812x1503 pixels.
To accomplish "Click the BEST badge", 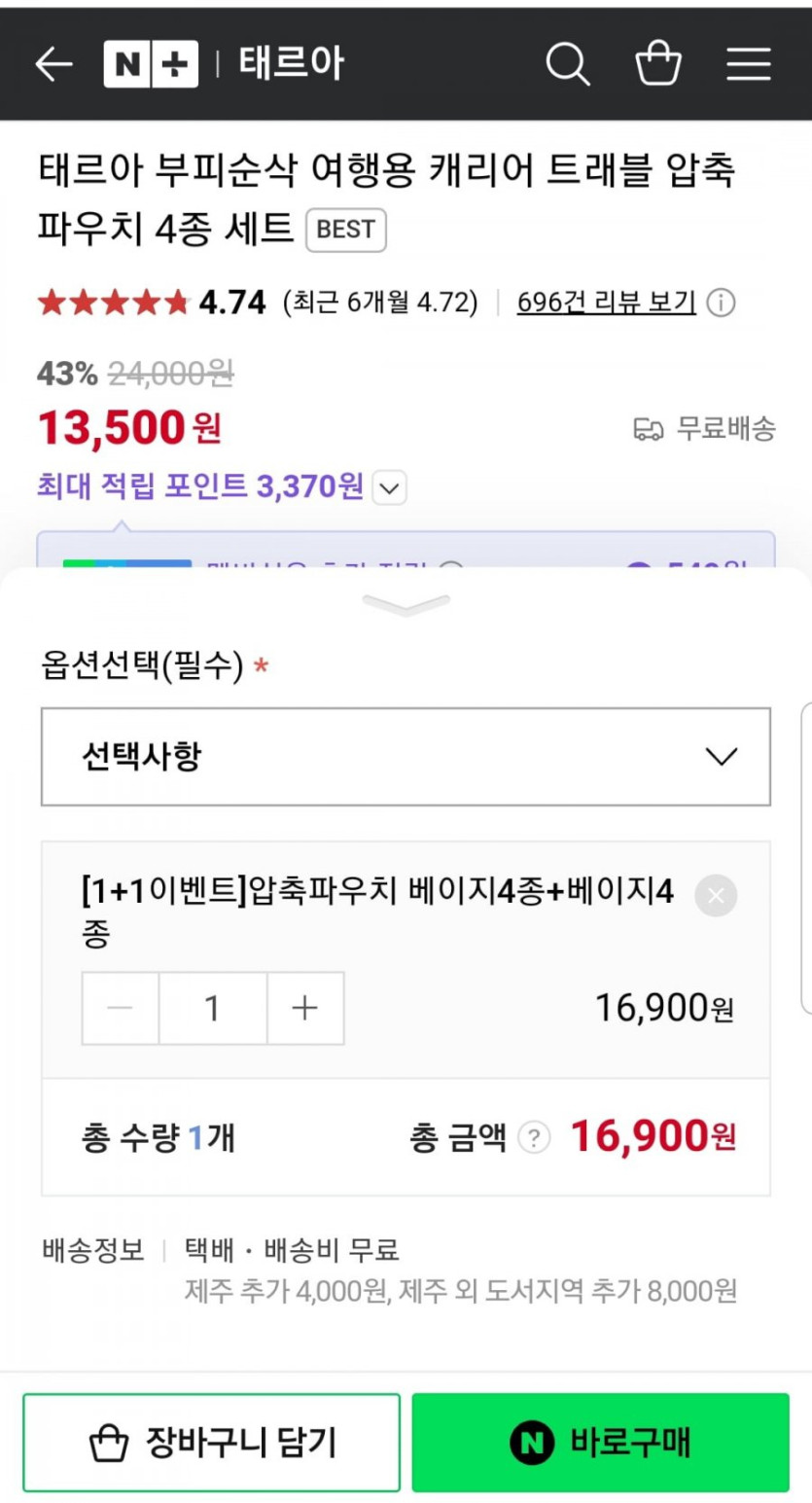I will click(346, 231).
